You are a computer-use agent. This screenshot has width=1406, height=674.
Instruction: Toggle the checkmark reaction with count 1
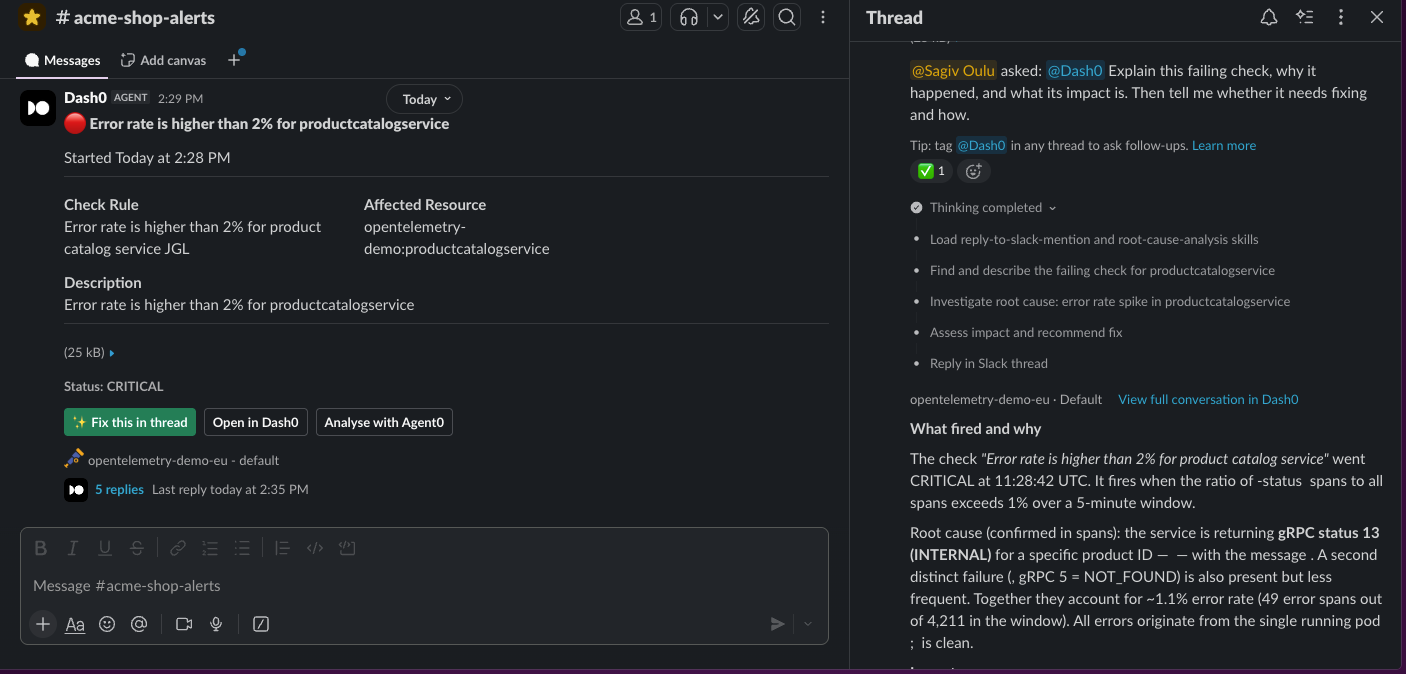coord(931,171)
